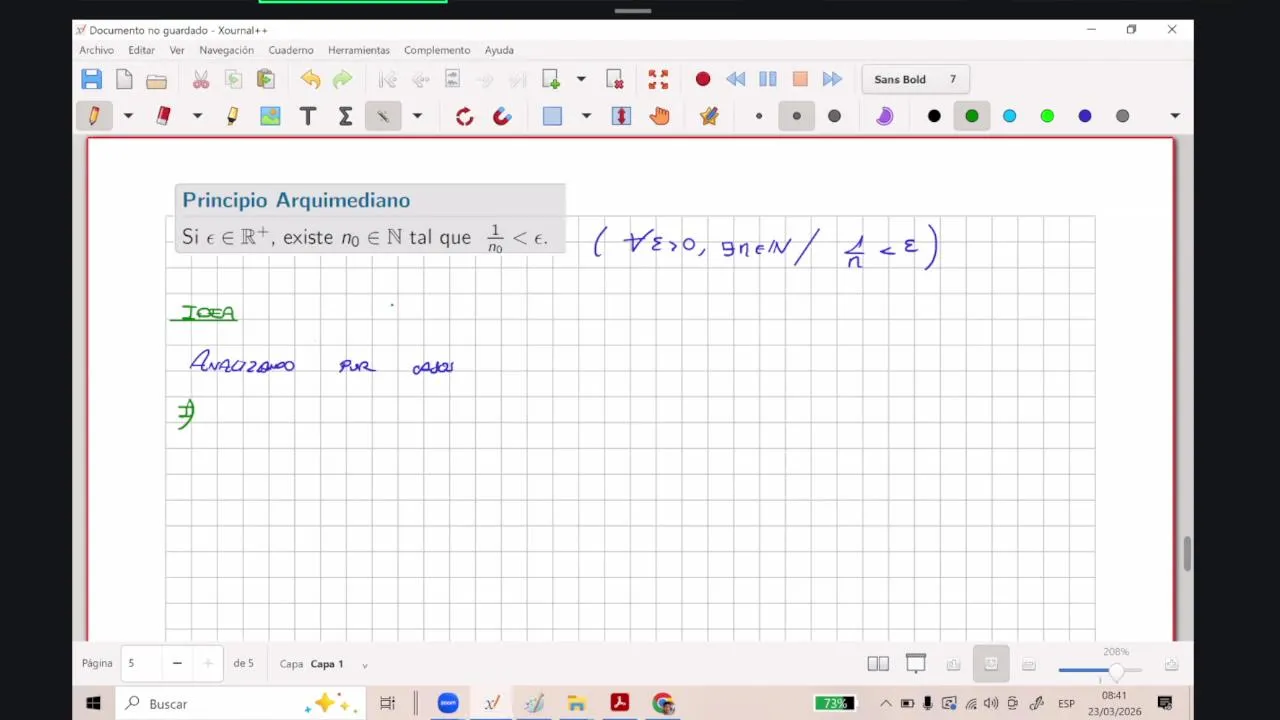Add a new page after the current one
The width and height of the screenshot is (1280, 720).
[550, 79]
